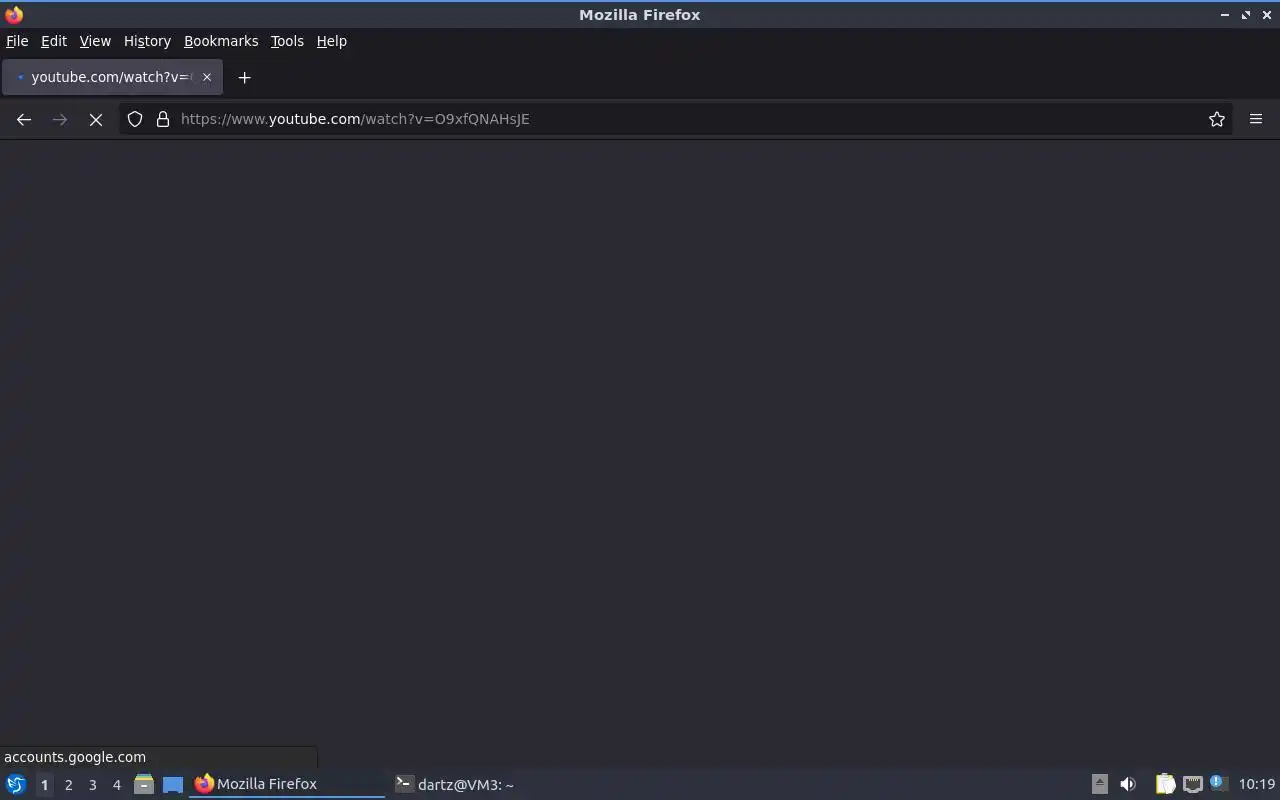Open the tray removable-media eject icon

1099,784
